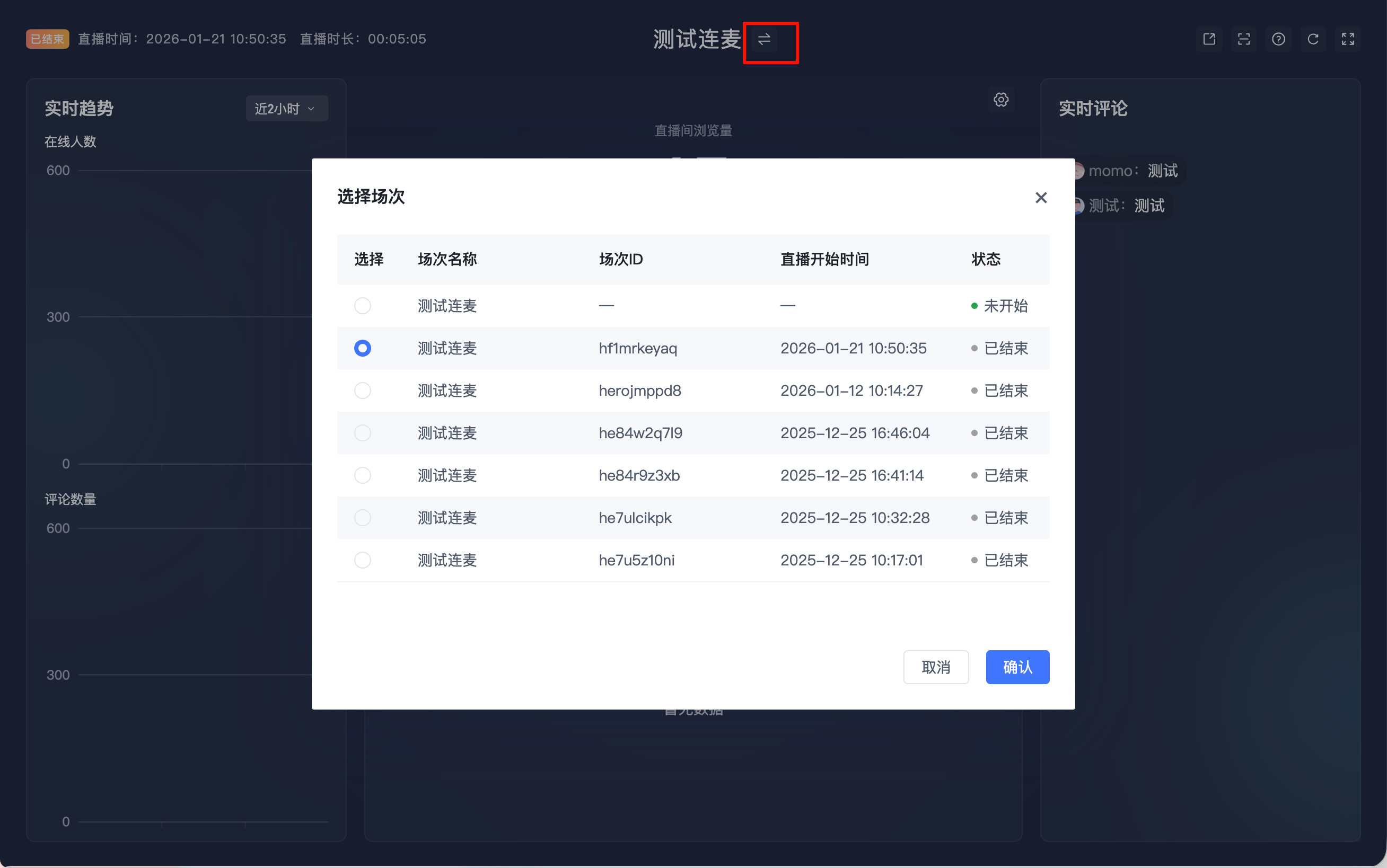The height and width of the screenshot is (868, 1387).
Task: Click the 在线人数 chart label
Action: pyautogui.click(x=71, y=142)
